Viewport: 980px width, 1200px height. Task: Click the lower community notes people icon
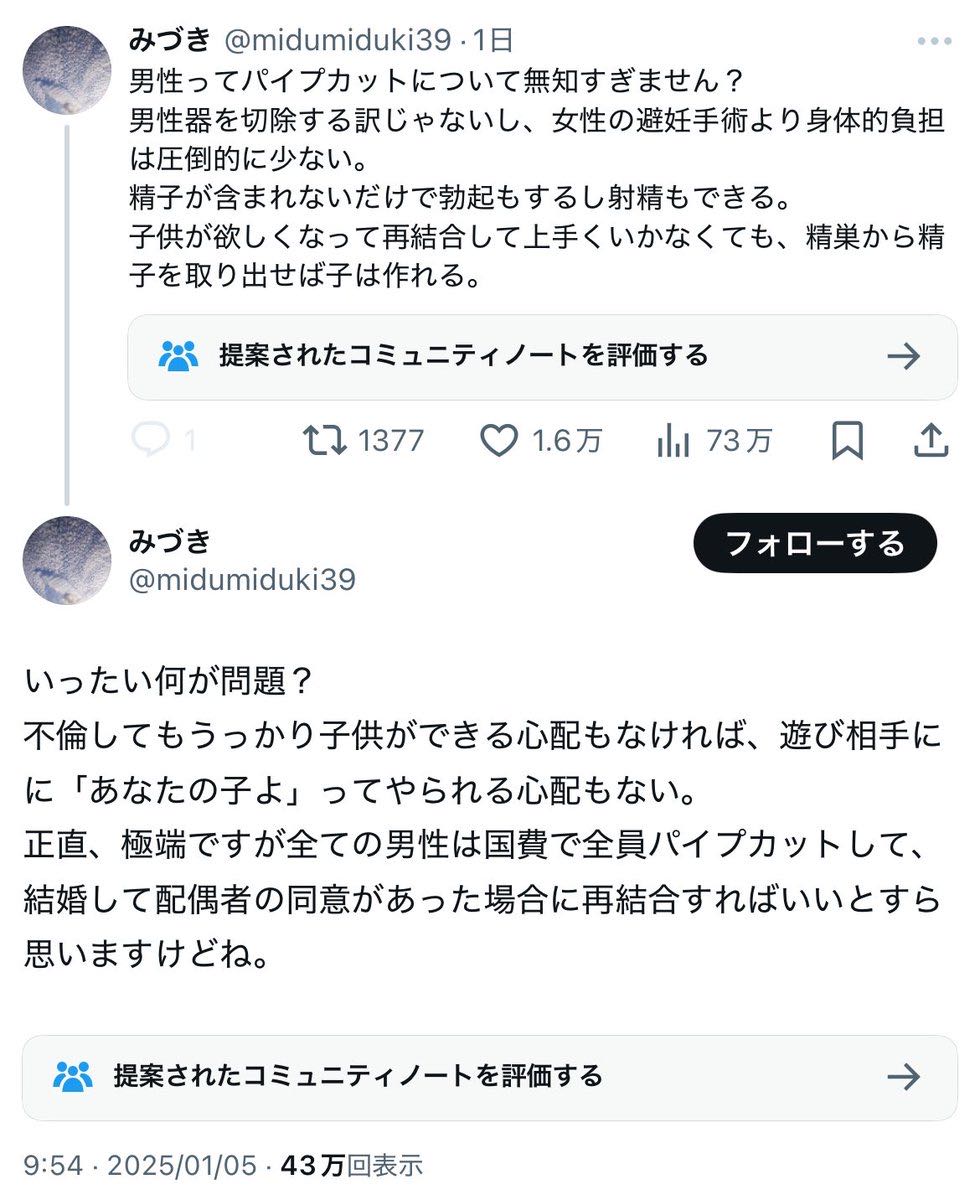73,1077
